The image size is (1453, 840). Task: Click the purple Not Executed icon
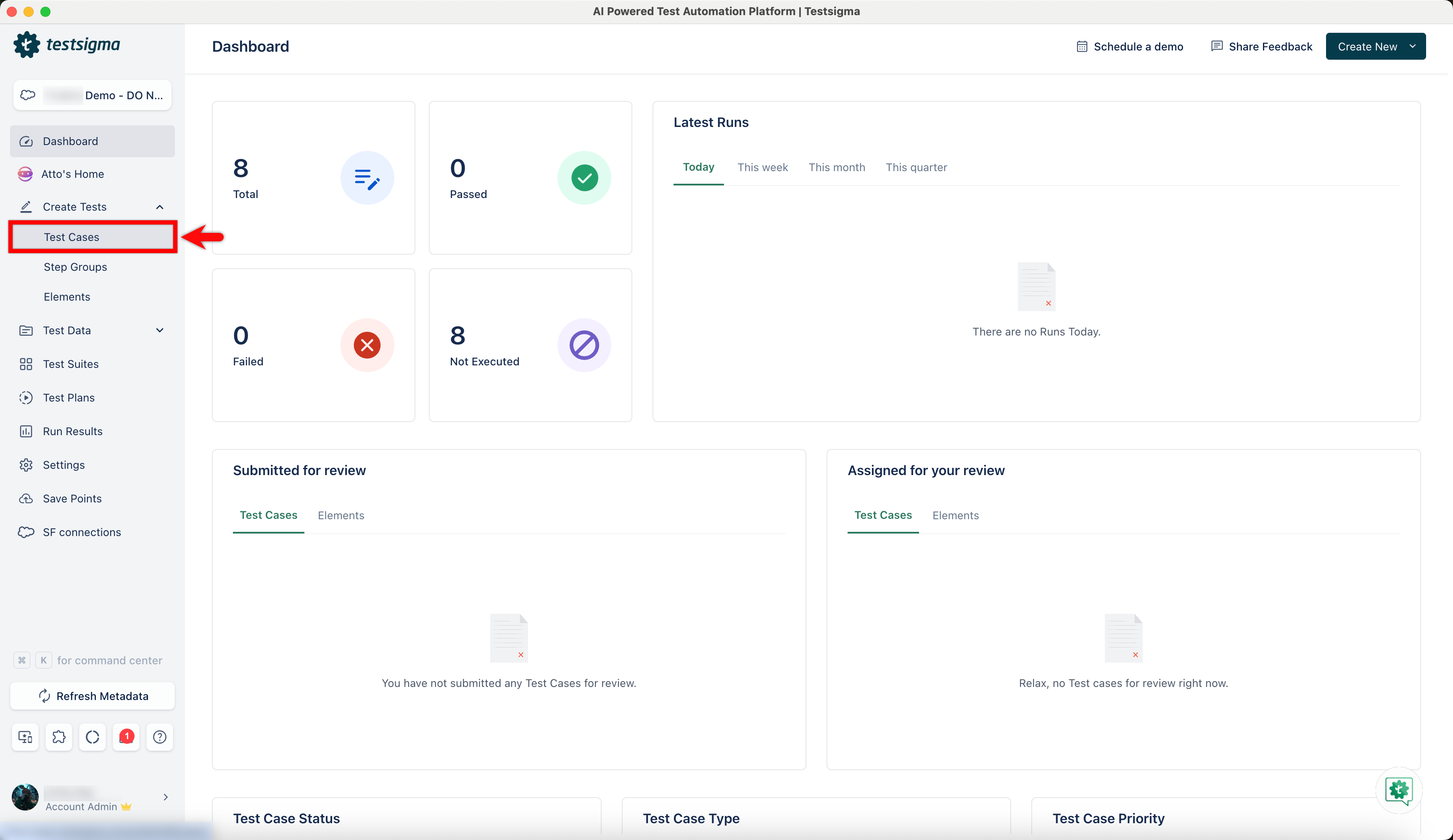[584, 345]
